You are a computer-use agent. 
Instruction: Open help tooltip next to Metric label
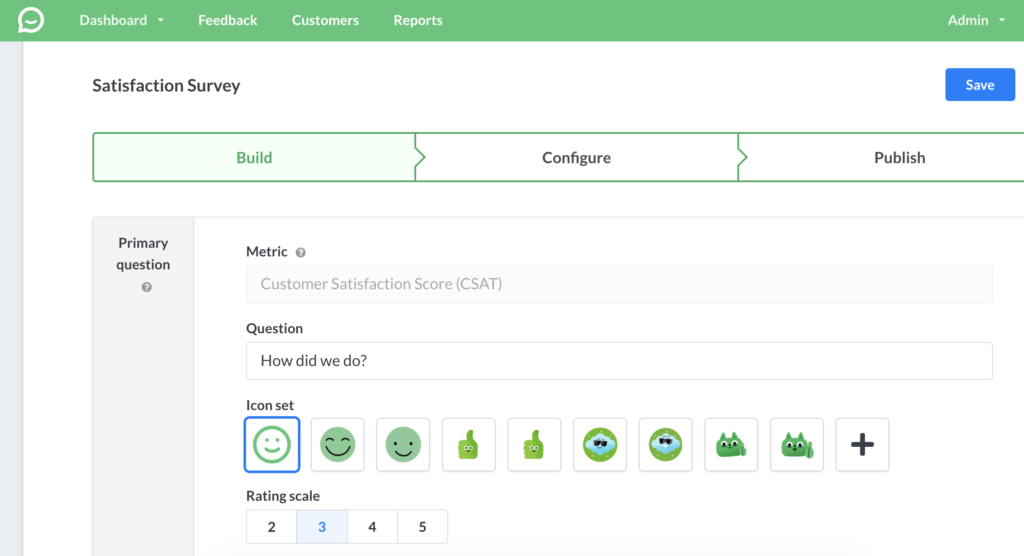point(301,253)
